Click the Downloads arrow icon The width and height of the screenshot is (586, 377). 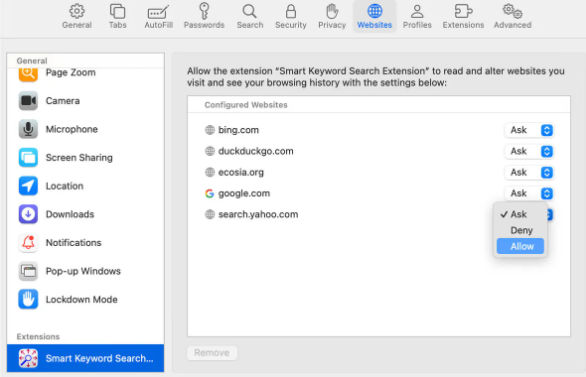28,214
